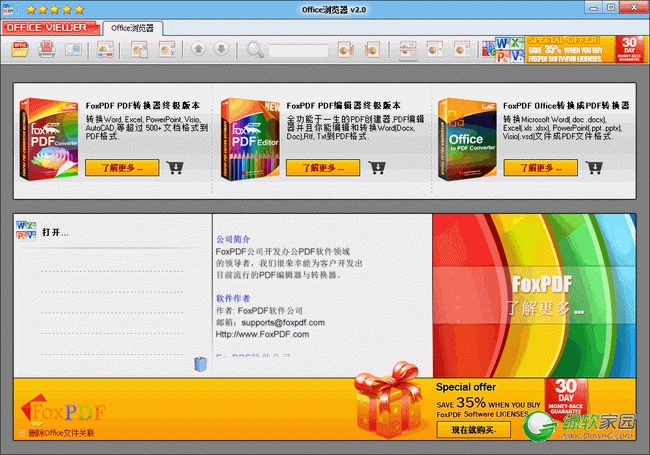Image resolution: width=650 pixels, height=455 pixels.
Task: Click the W X P V icon beside 打开
Action: click(x=26, y=231)
